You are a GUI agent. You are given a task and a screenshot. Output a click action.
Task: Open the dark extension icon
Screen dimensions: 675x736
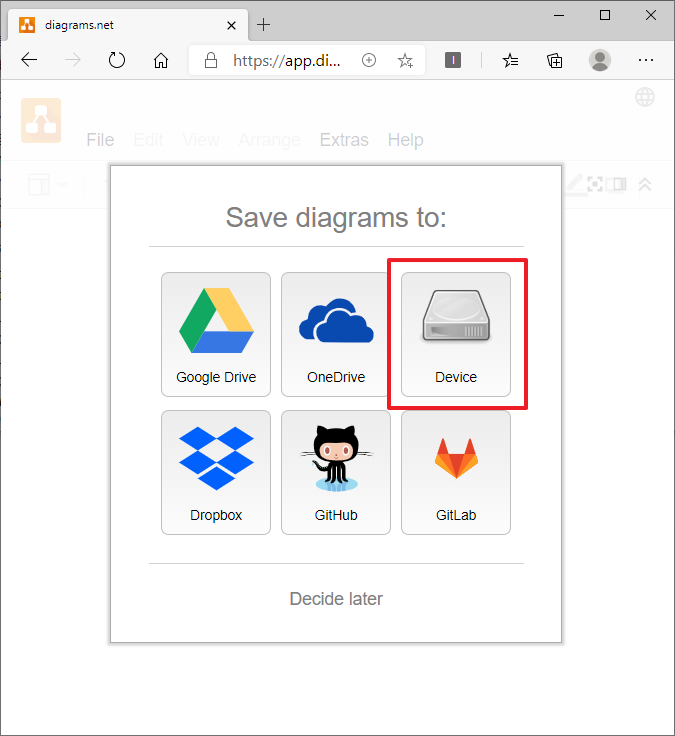tap(453, 60)
